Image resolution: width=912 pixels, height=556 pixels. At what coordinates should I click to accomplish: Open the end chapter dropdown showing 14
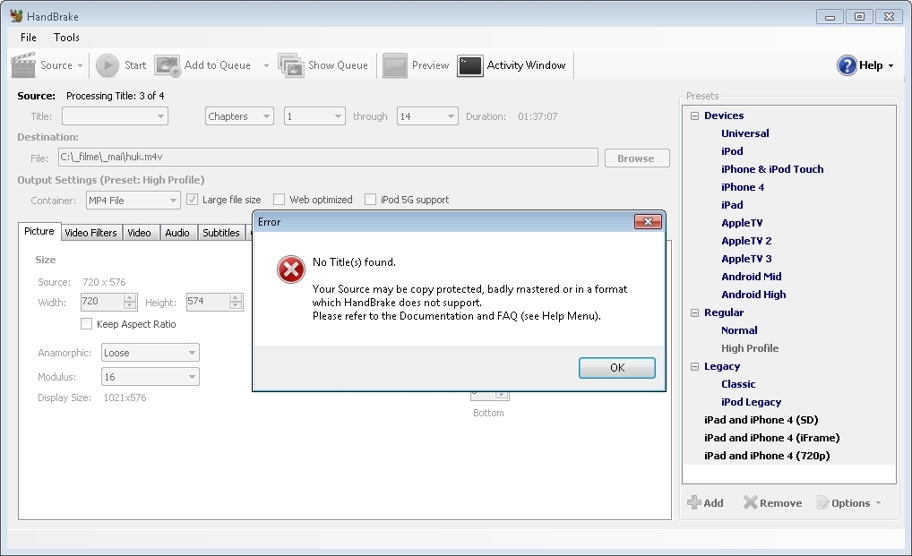click(x=428, y=116)
